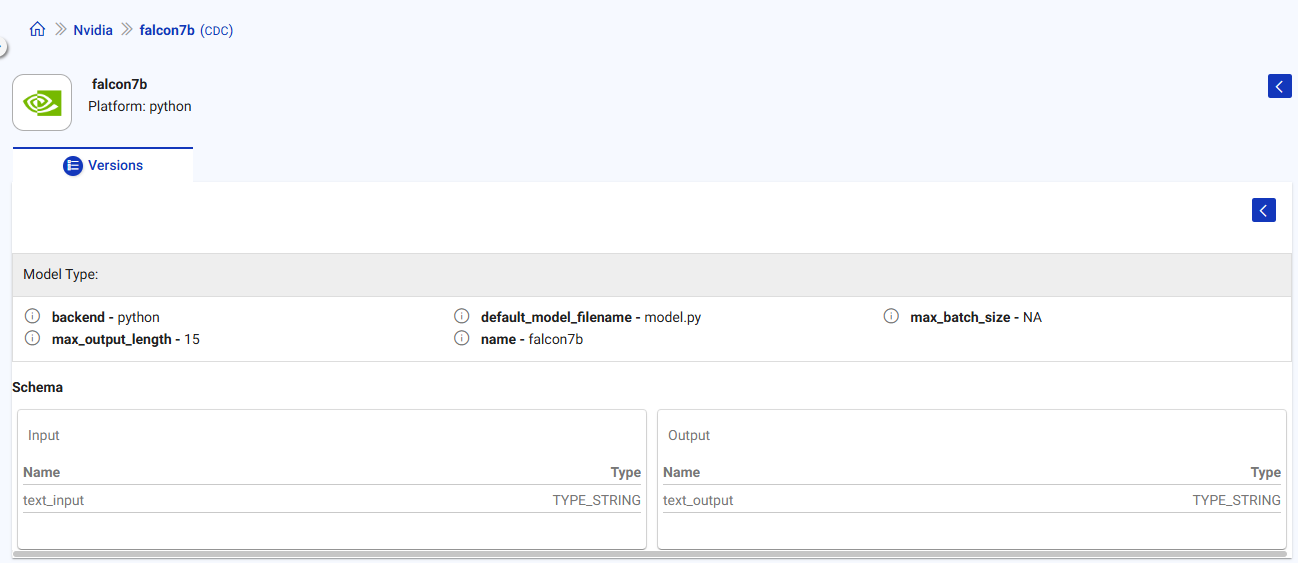The width and height of the screenshot is (1298, 563).
Task: Open the Nvidia breadcrumb link
Action: (93, 30)
